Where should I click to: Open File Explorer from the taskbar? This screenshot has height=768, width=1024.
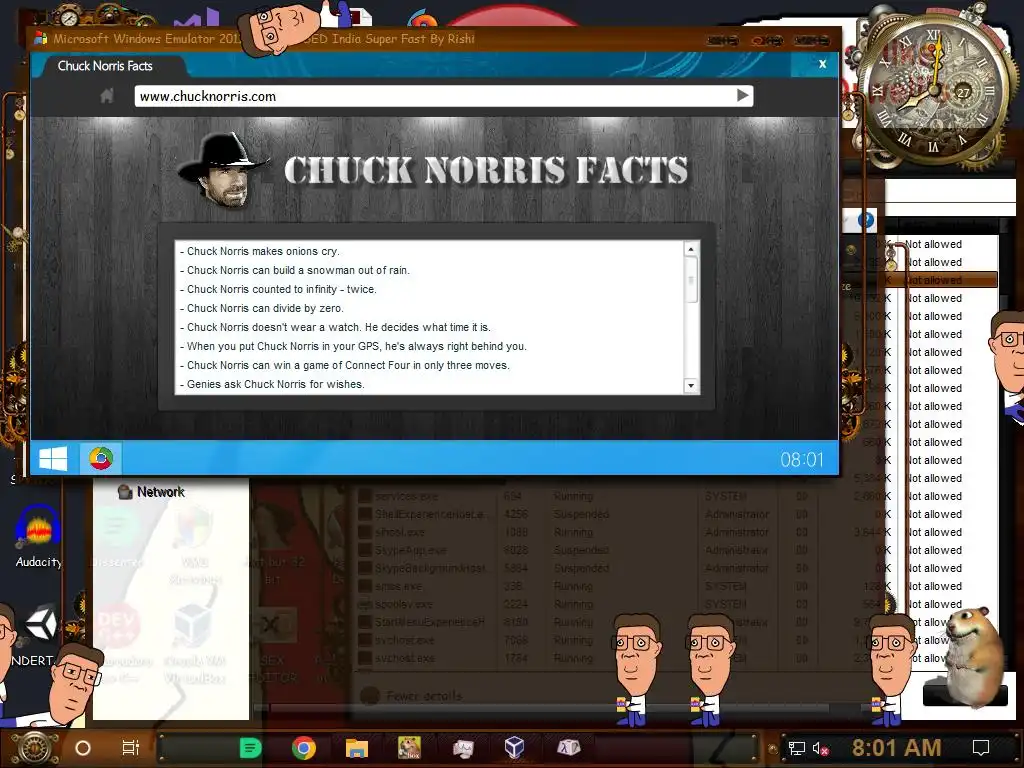(x=357, y=748)
